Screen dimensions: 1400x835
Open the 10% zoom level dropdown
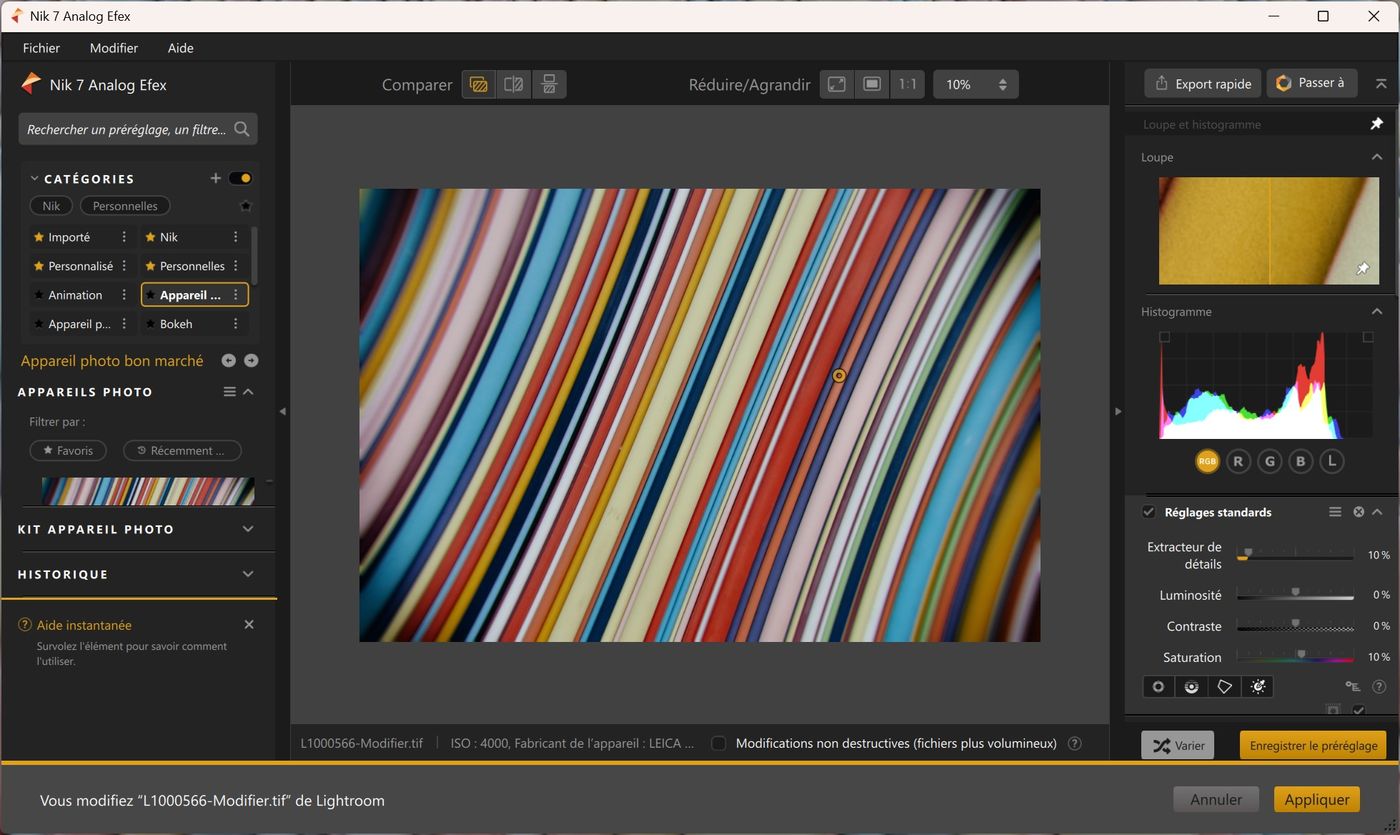[976, 85]
